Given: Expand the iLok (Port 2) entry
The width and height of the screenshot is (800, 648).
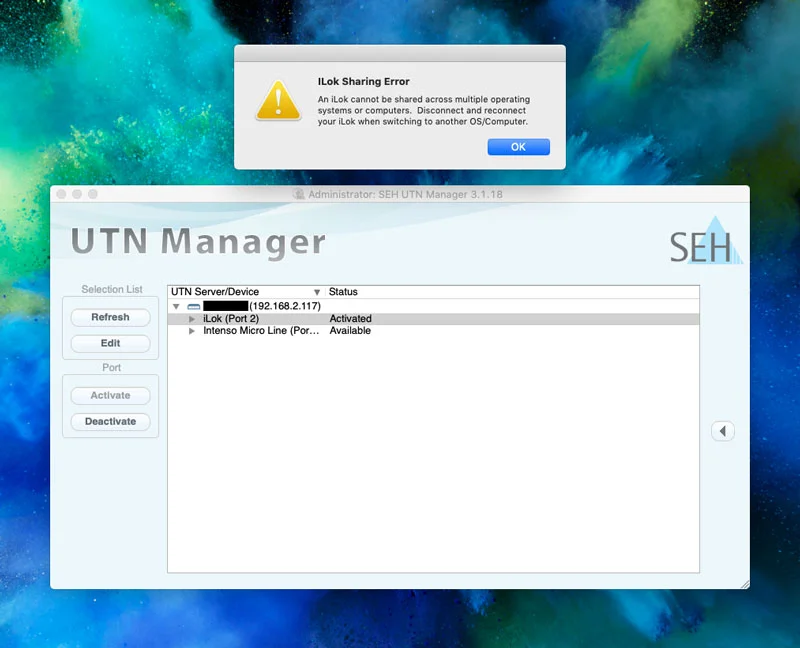Looking at the screenshot, I should 192,319.
